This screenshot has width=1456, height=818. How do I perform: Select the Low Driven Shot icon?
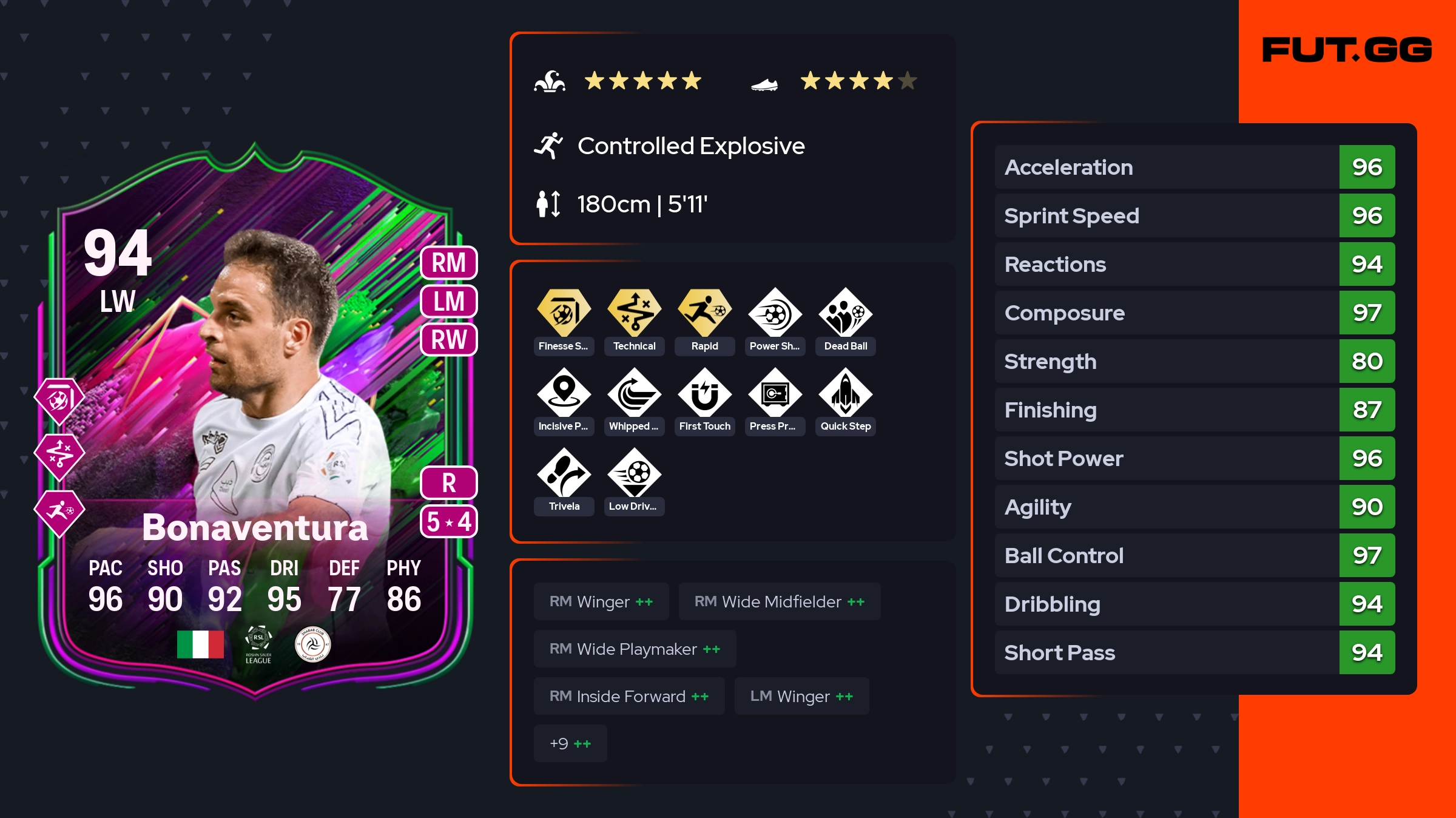(635, 473)
